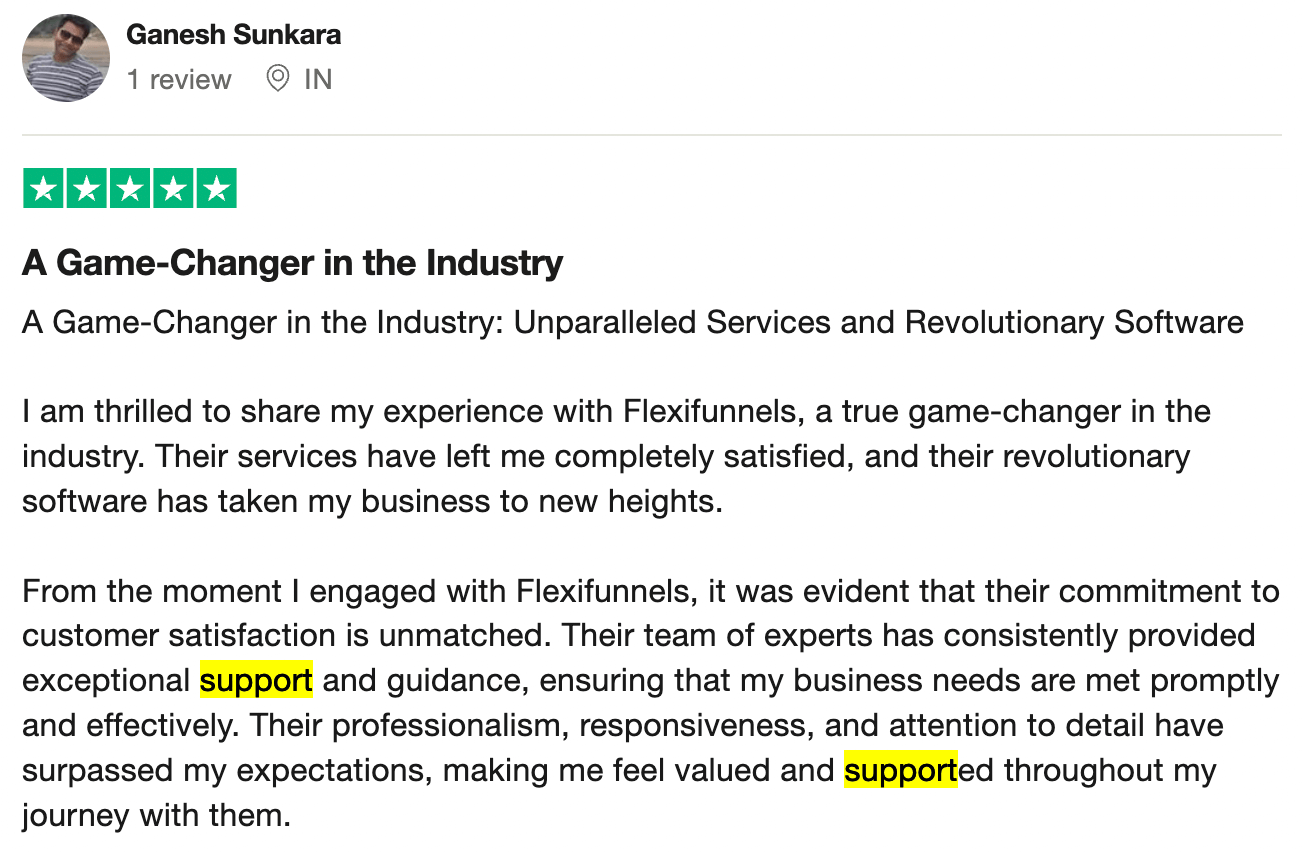Select the third green rating star

[x=129, y=189]
